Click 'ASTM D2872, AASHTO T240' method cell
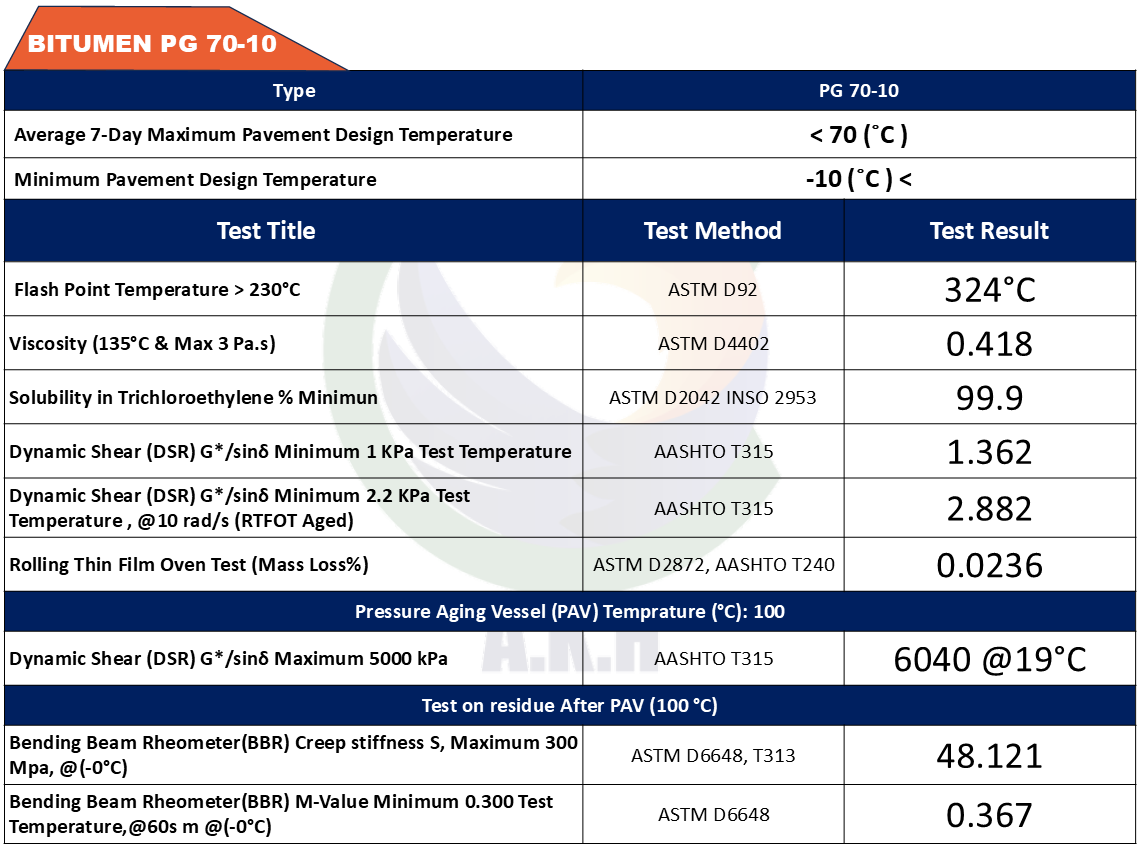 pos(713,565)
